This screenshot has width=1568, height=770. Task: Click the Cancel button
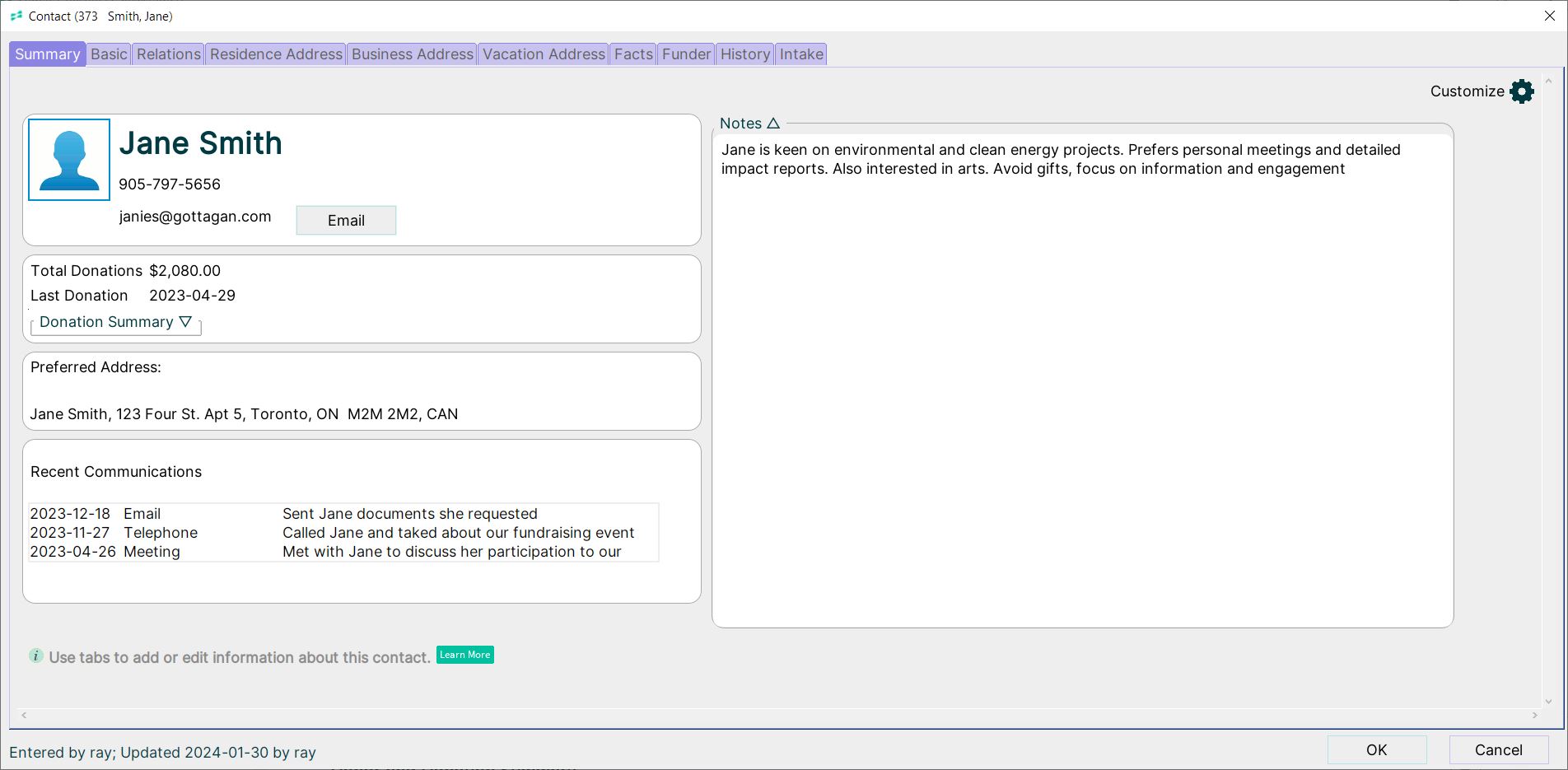point(1499,749)
